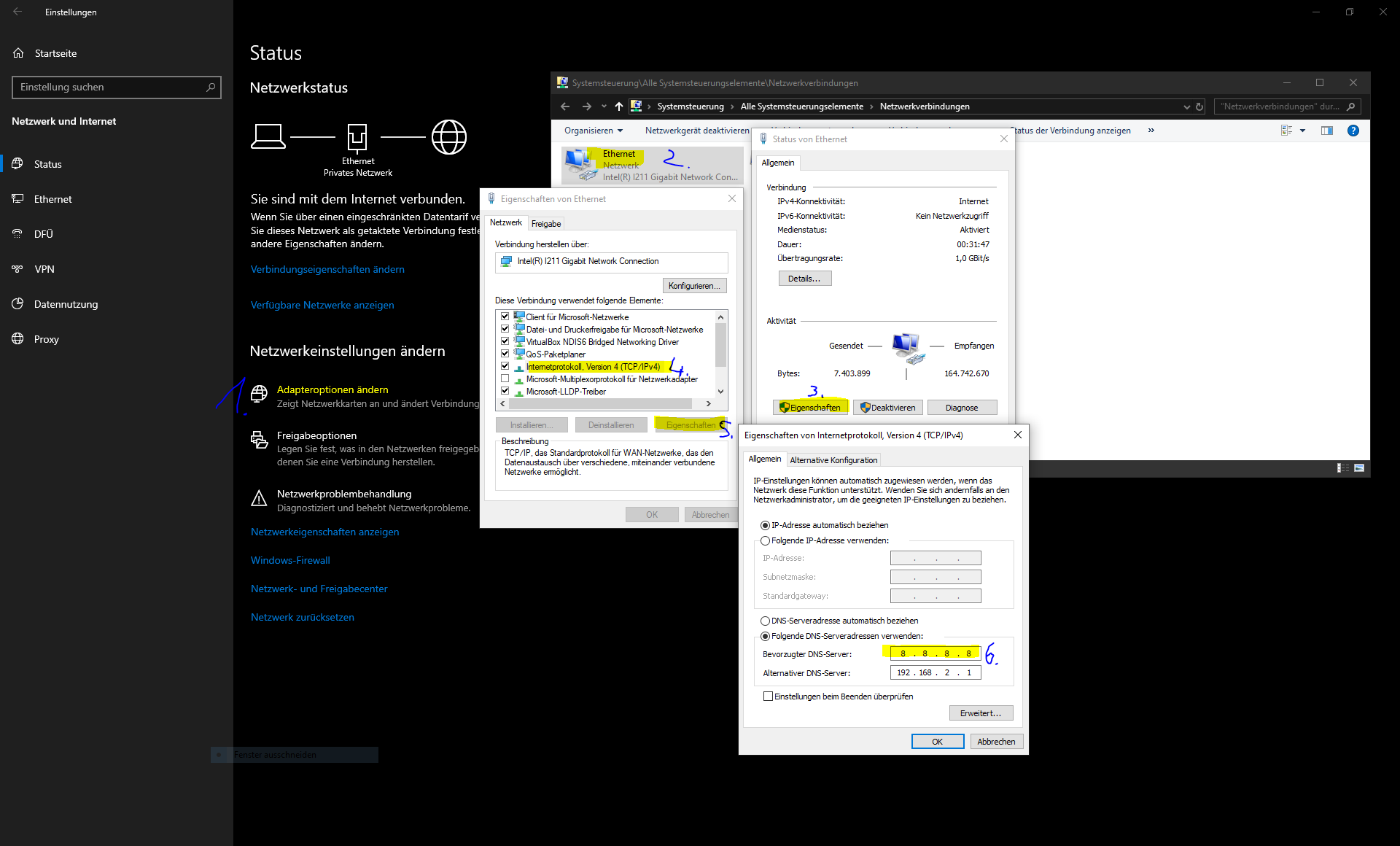
Task: Click the Status globe icon in sidebar
Action: pos(17,164)
